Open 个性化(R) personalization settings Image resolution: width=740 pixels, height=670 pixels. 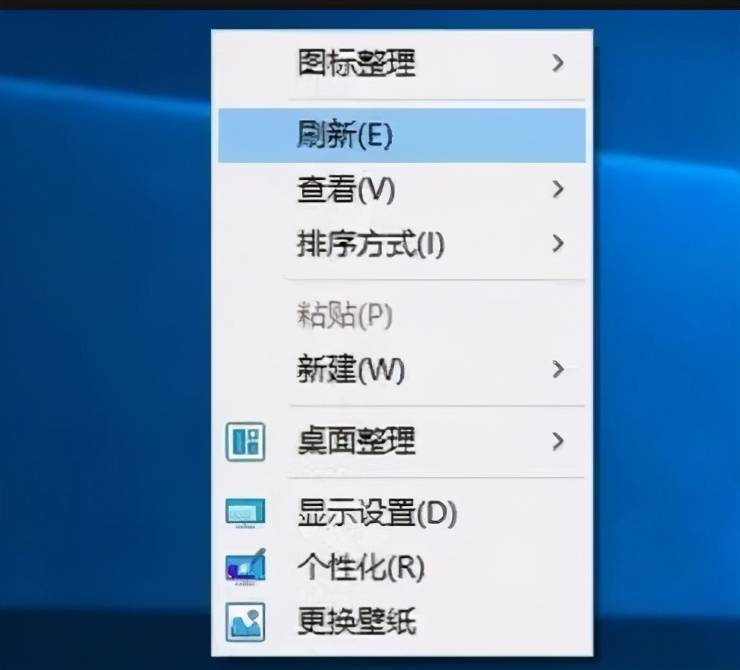point(402,567)
